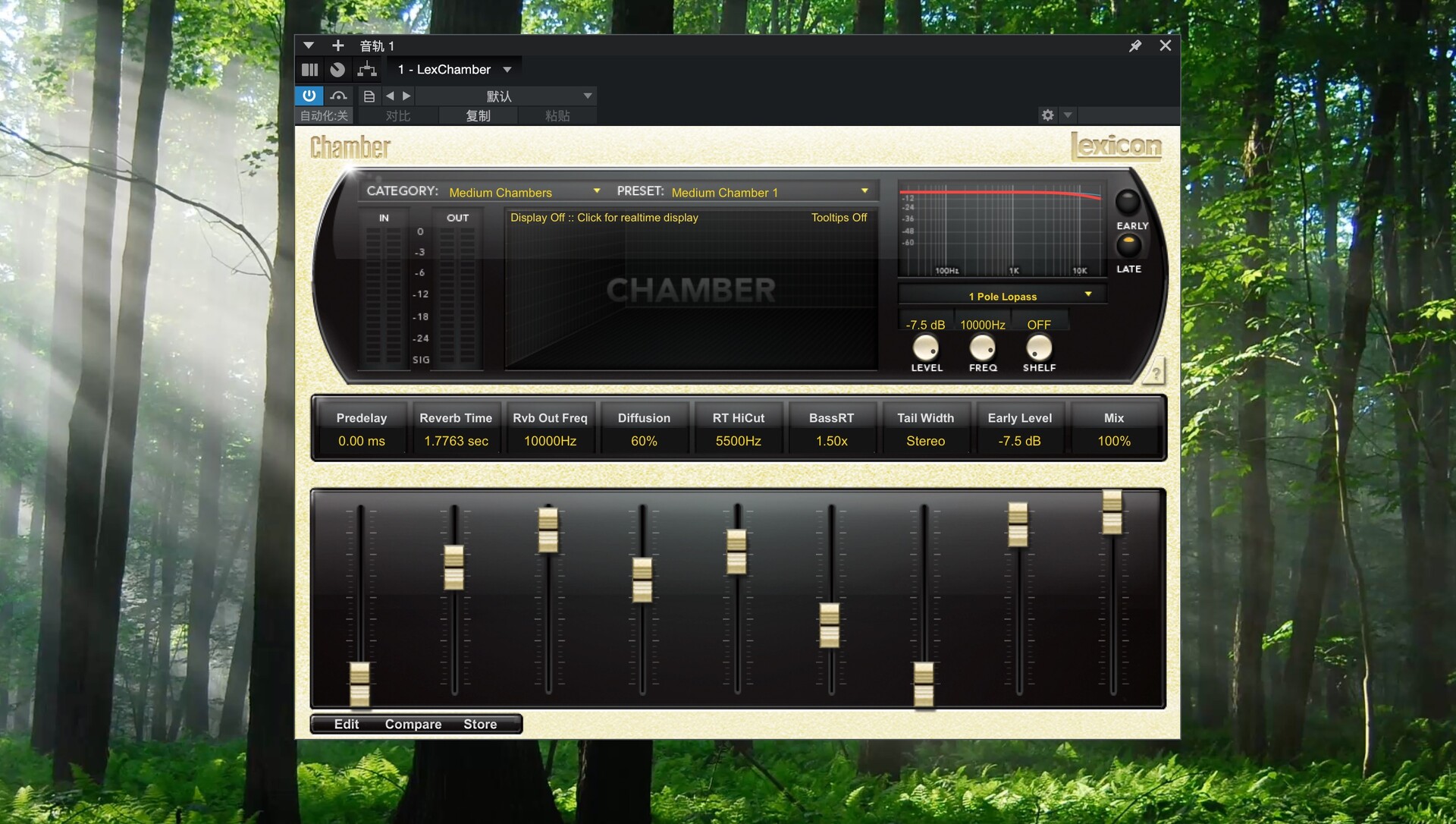Click the 复制 copy button
Image resolution: width=1456 pixels, height=824 pixels.
(478, 115)
